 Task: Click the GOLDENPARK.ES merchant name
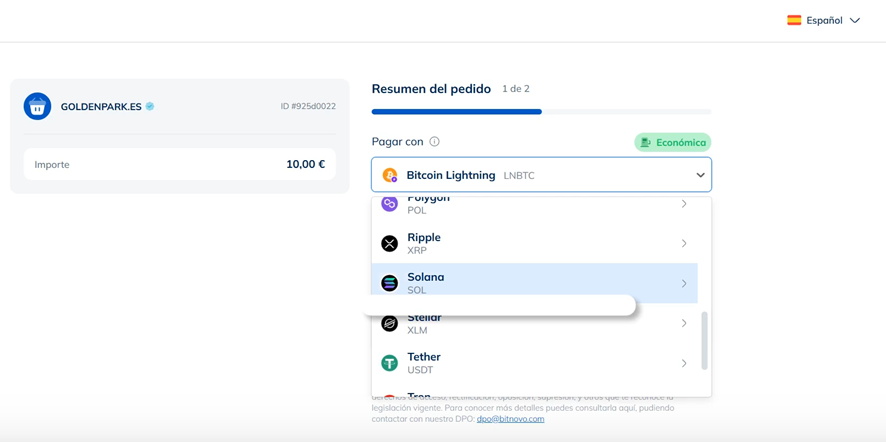[x=101, y=106]
